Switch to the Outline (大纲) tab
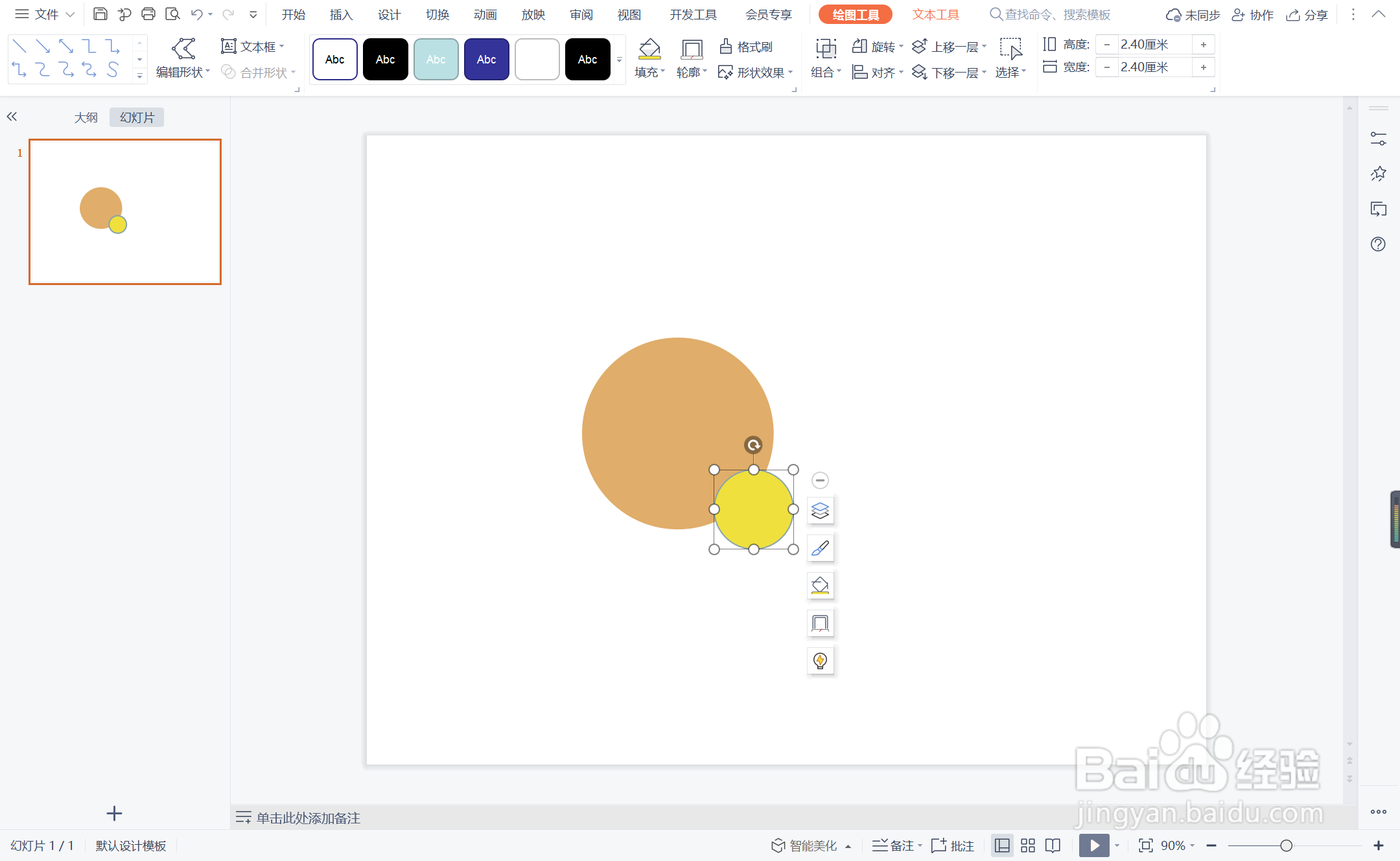1400x861 pixels. [86, 117]
